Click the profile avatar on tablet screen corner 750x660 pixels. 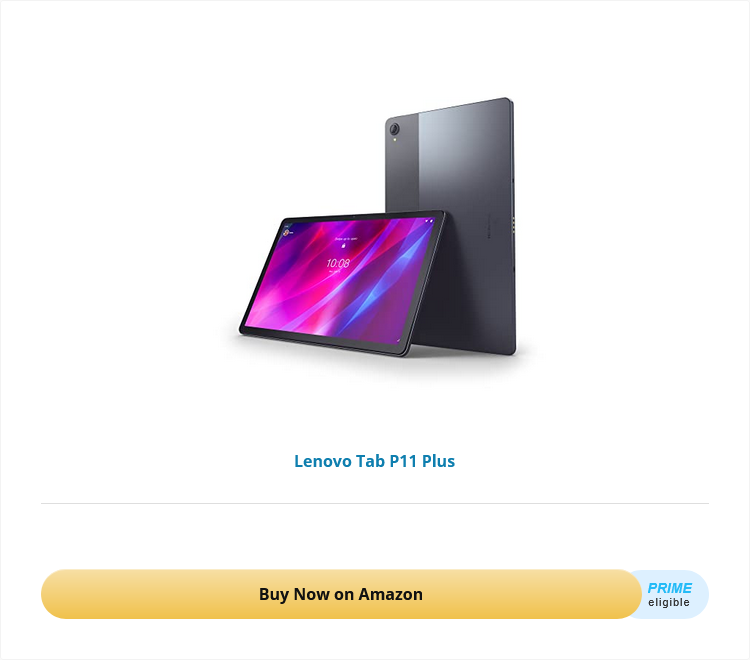(x=287, y=232)
